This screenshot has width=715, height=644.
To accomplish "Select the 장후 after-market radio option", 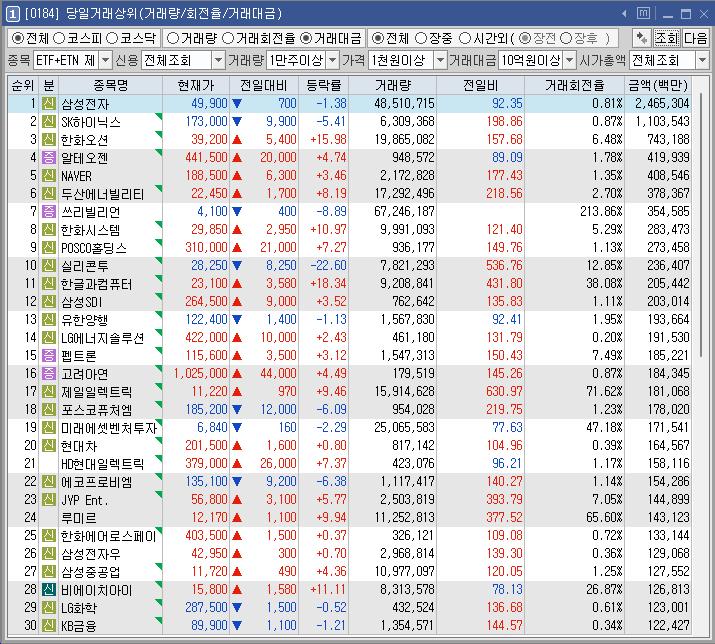I will coord(566,38).
